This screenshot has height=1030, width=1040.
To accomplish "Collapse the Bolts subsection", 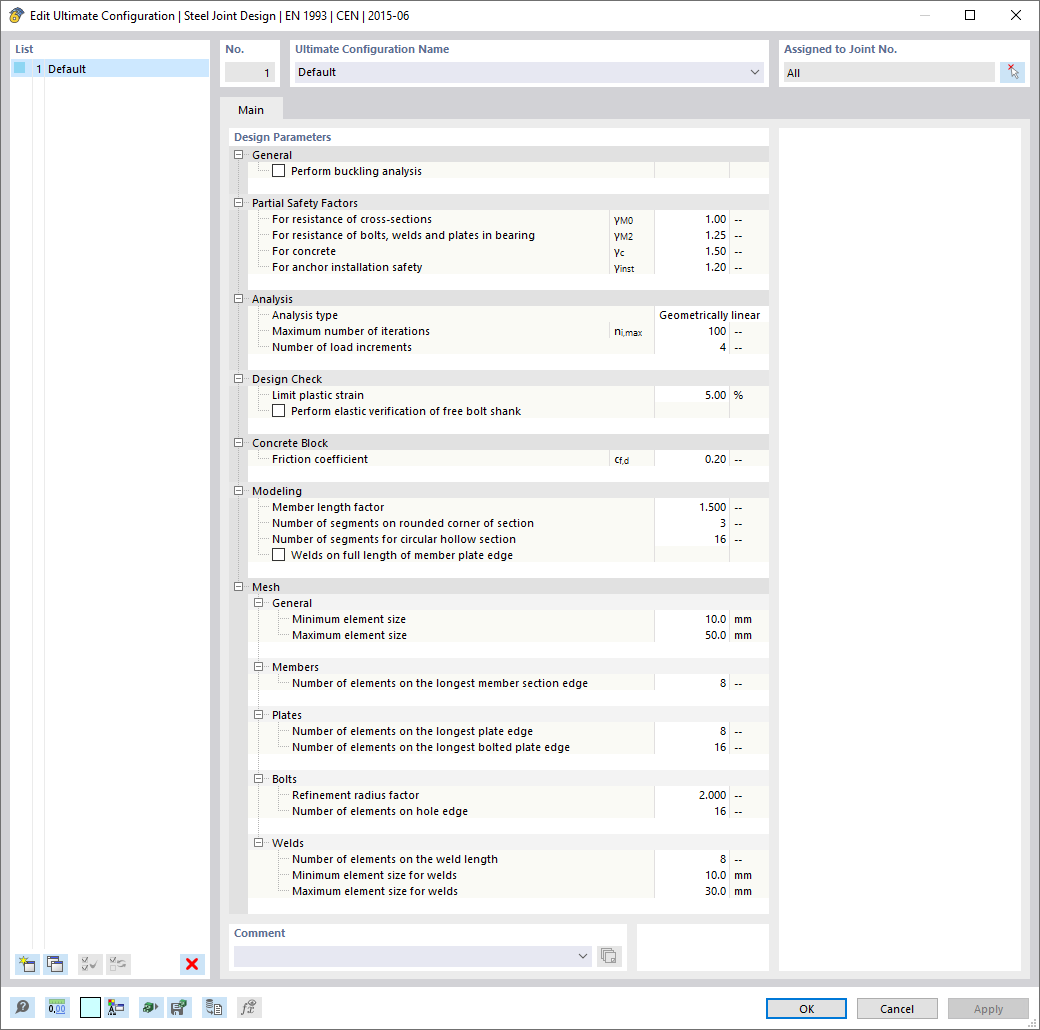I will (x=259, y=779).
